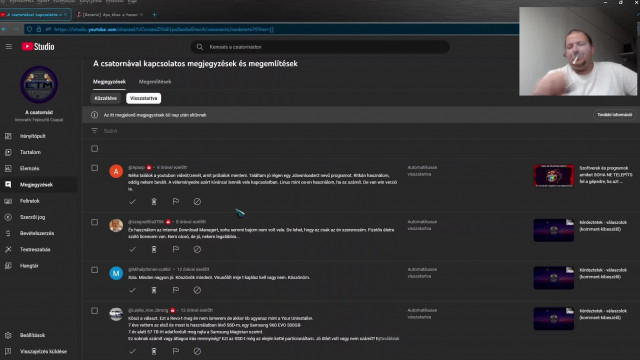Select the Közzétéve filter chip

click(x=106, y=98)
